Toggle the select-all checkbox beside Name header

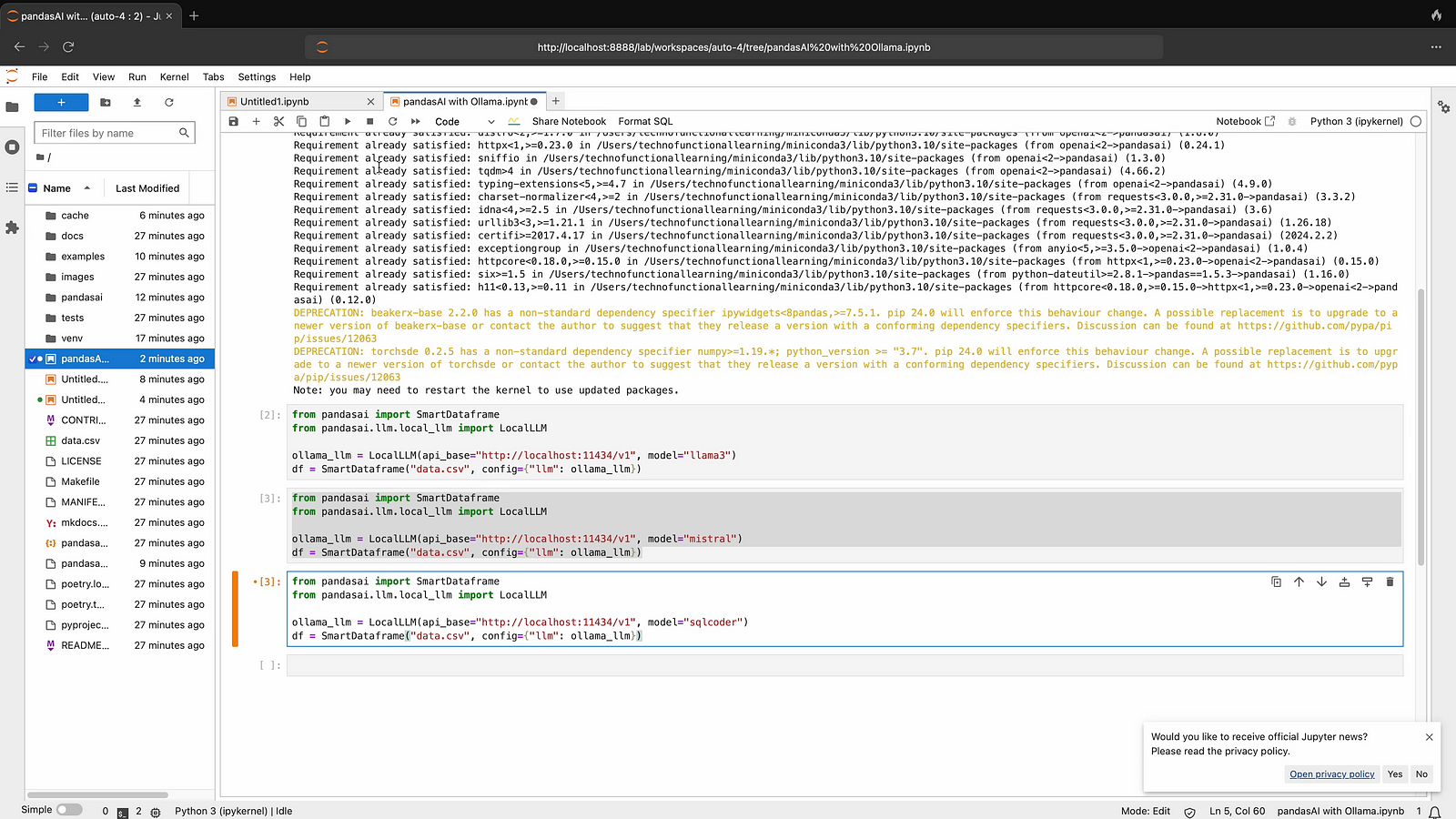pyautogui.click(x=34, y=188)
